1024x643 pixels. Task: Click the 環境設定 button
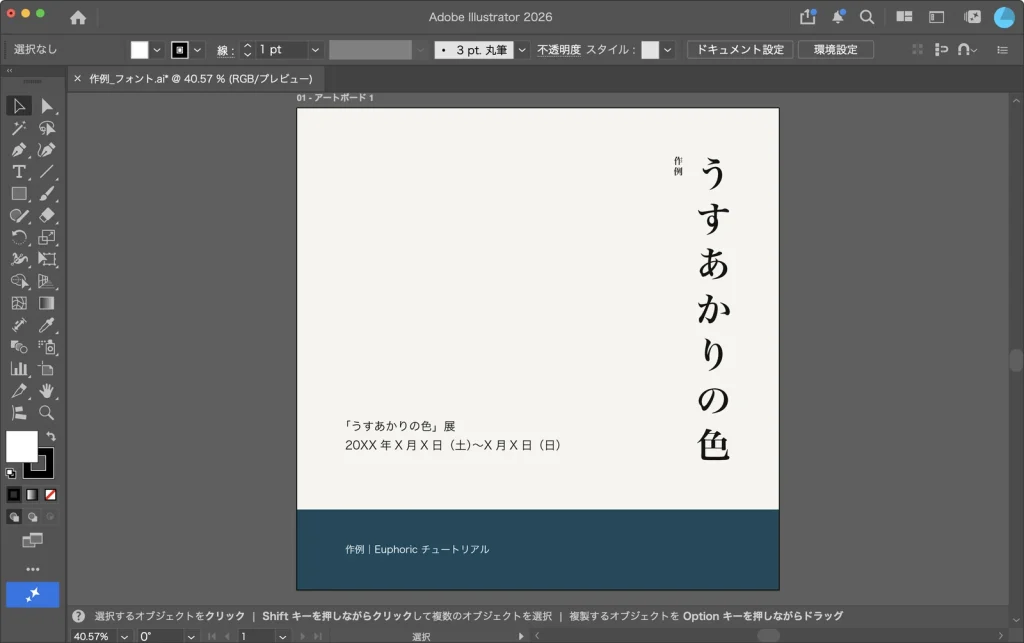tap(836, 50)
